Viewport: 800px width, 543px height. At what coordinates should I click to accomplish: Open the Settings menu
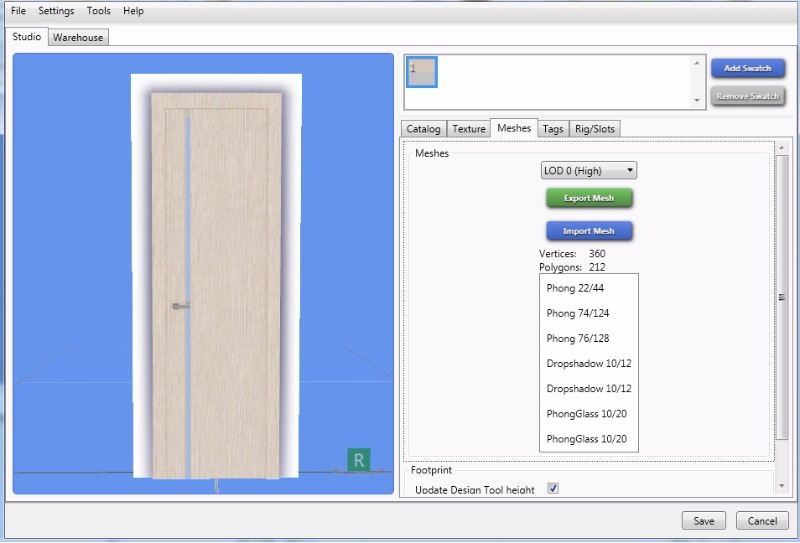point(56,11)
